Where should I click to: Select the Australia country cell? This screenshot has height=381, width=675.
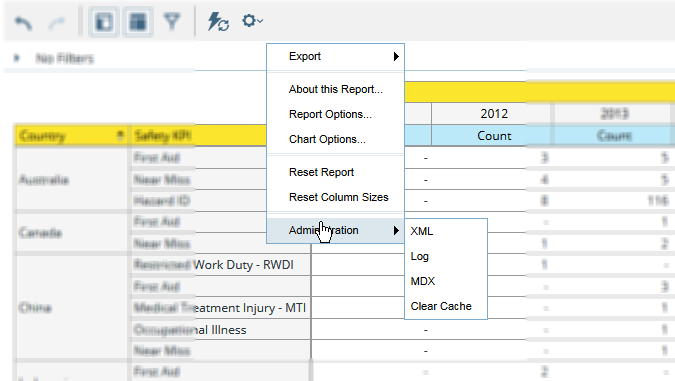(x=71, y=180)
